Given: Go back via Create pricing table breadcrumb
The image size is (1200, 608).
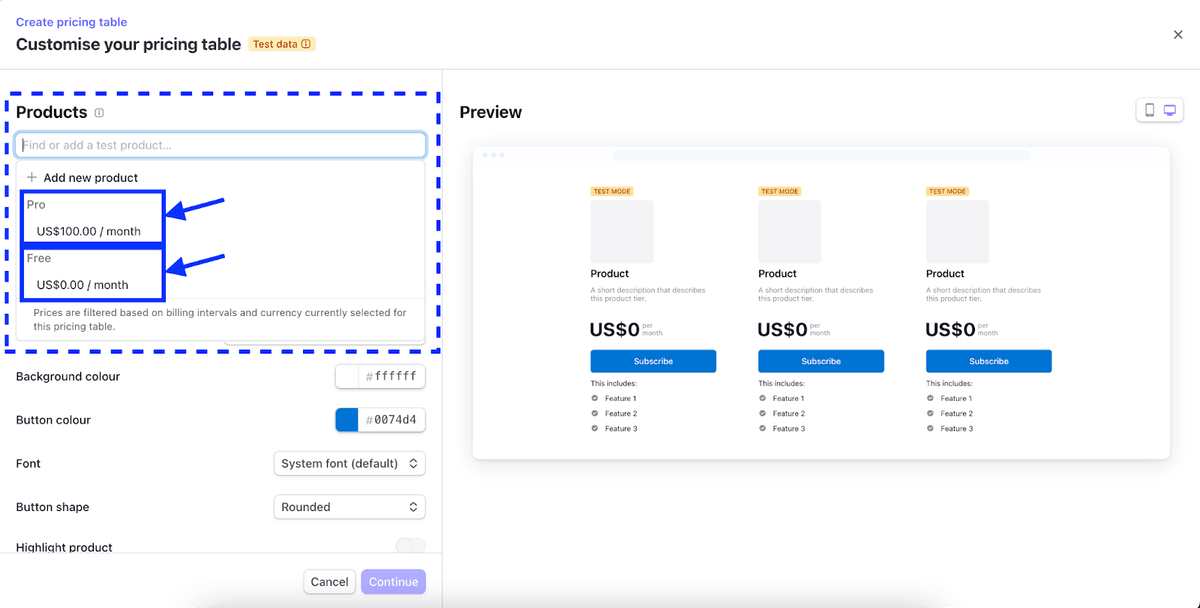Looking at the screenshot, I should (71, 21).
